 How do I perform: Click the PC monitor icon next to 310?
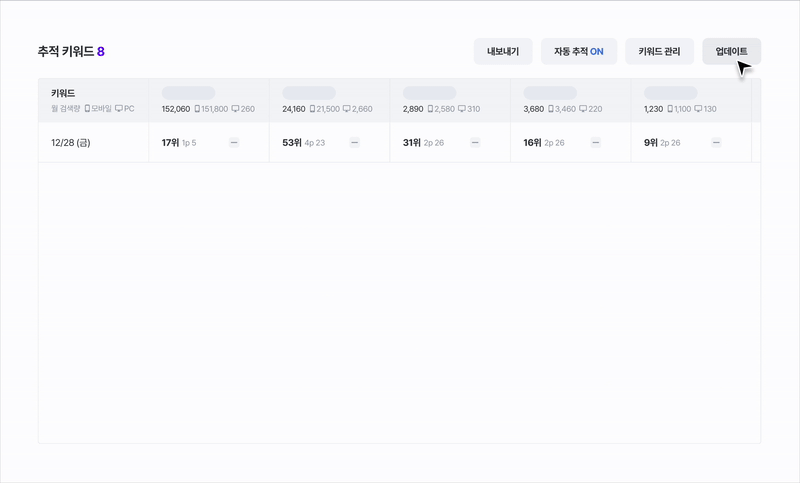tap(462, 109)
